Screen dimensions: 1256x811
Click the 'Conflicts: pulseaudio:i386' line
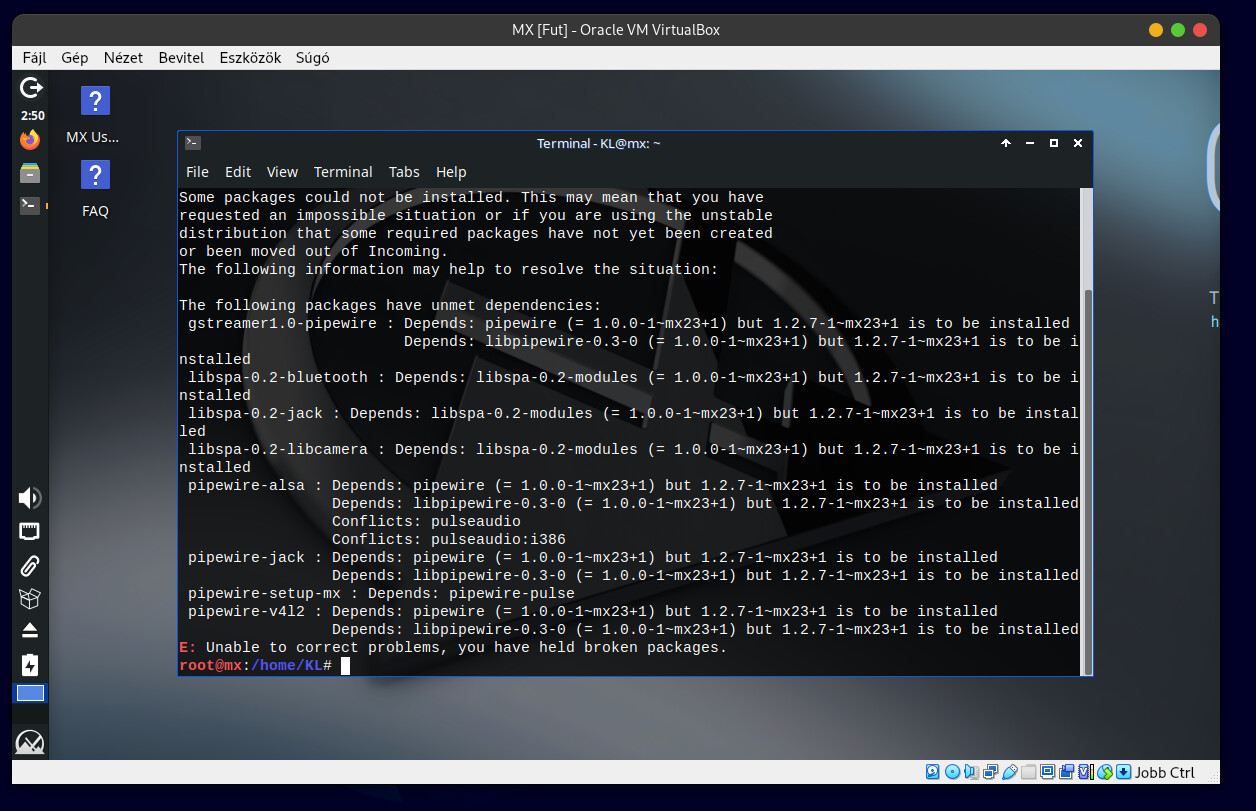point(449,540)
